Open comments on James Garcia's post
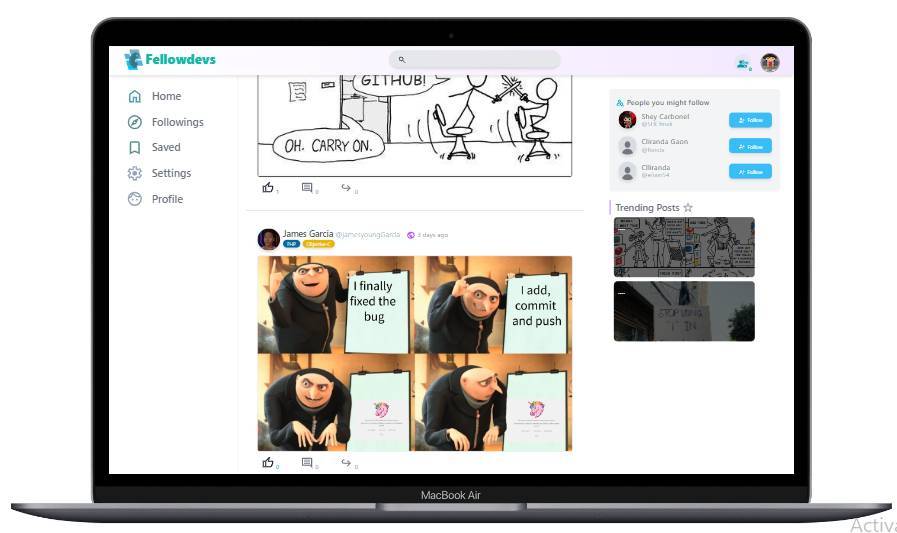897x533 pixels. coord(307,462)
